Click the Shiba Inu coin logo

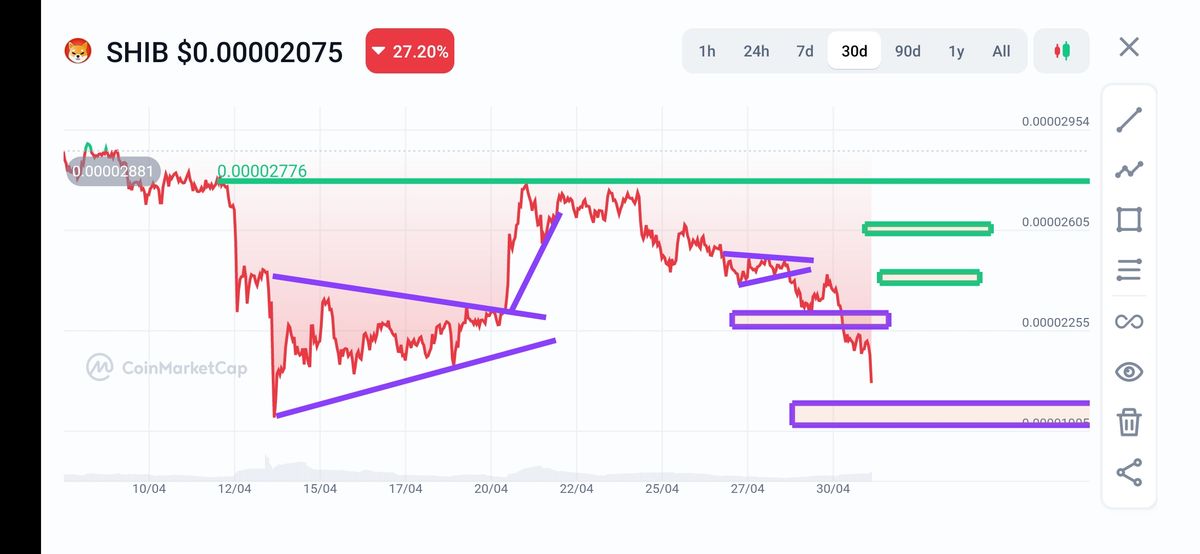coord(78,51)
